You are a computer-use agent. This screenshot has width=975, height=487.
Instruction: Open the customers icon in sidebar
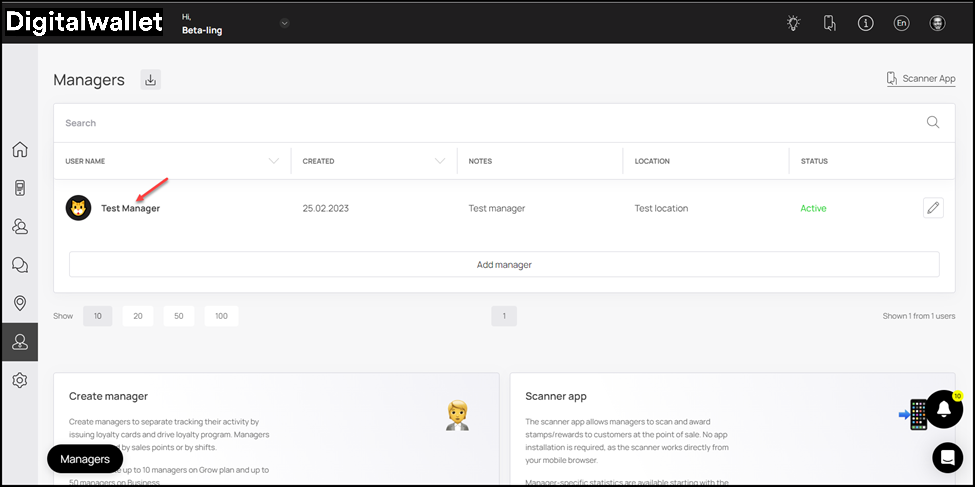click(x=20, y=226)
